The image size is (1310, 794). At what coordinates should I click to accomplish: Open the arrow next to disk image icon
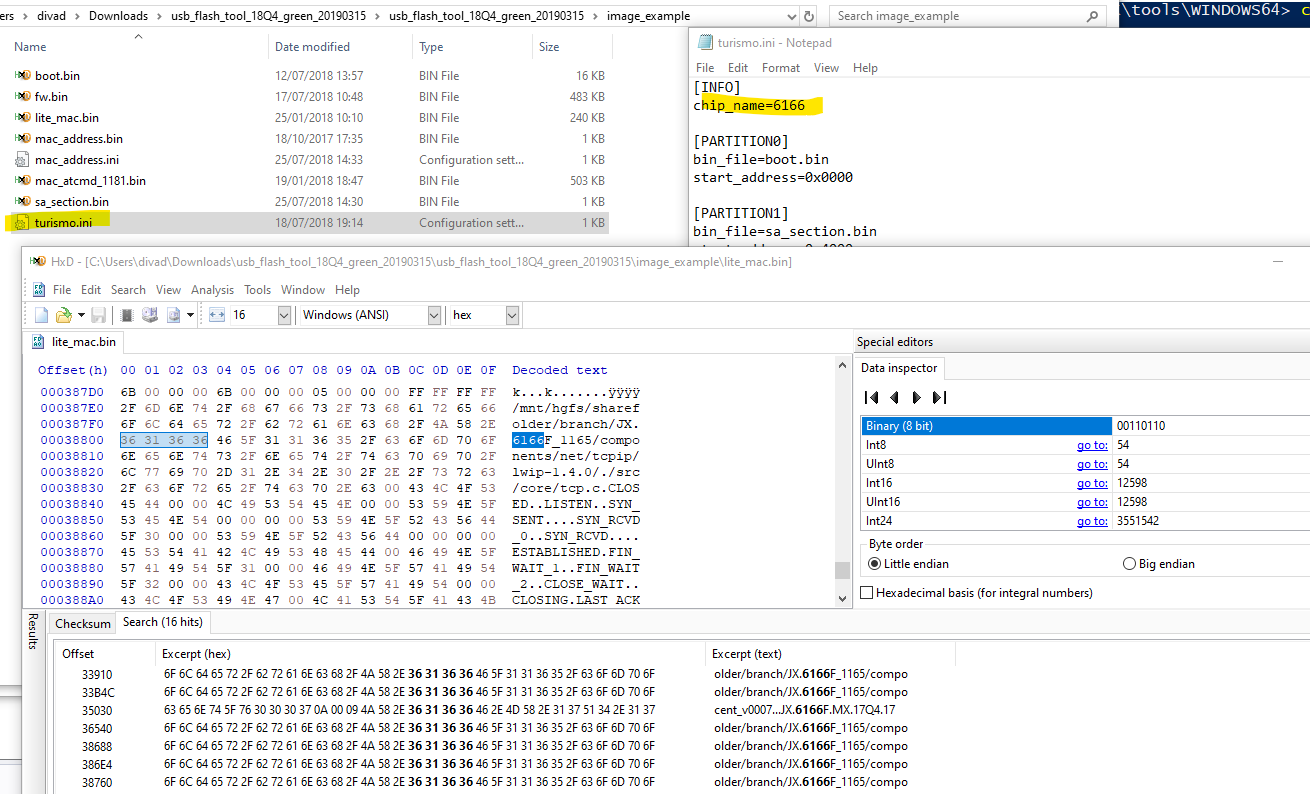pyautogui.click(x=190, y=316)
